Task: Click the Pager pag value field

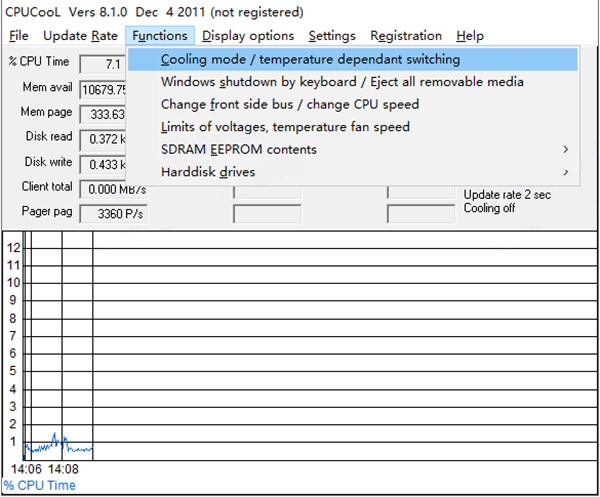Action: click(x=114, y=214)
